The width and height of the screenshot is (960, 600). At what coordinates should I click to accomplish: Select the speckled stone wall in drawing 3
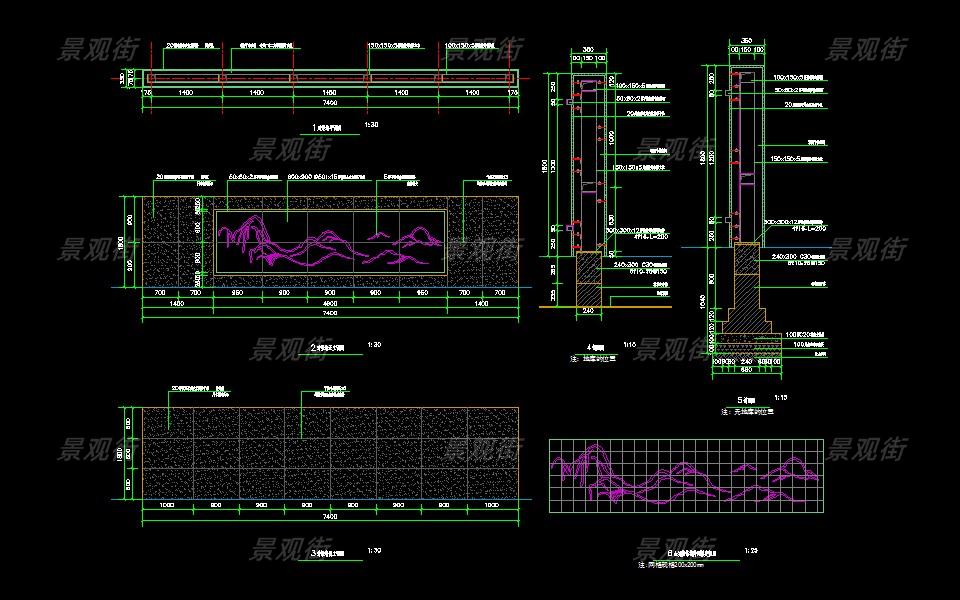click(x=330, y=453)
